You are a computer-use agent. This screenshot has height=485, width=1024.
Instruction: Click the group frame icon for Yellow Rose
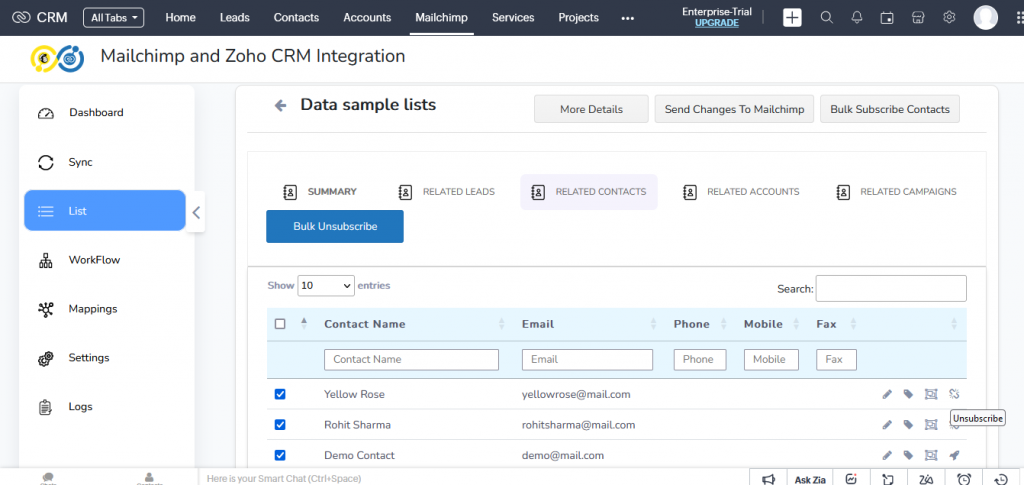[x=931, y=394]
